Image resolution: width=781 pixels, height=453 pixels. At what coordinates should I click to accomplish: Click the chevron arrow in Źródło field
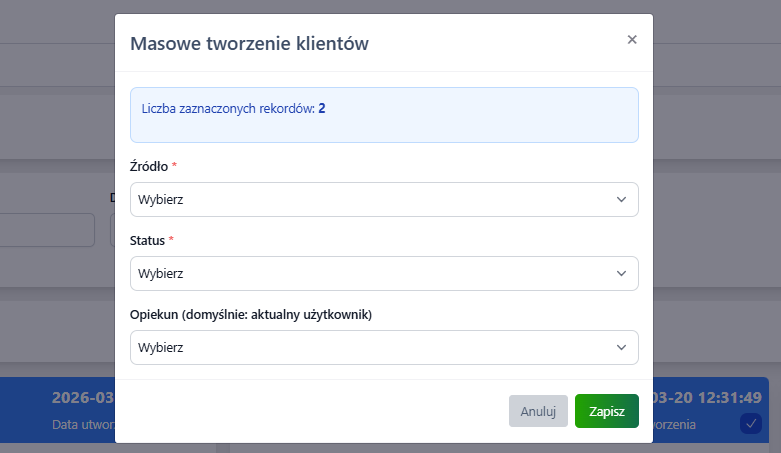621,200
